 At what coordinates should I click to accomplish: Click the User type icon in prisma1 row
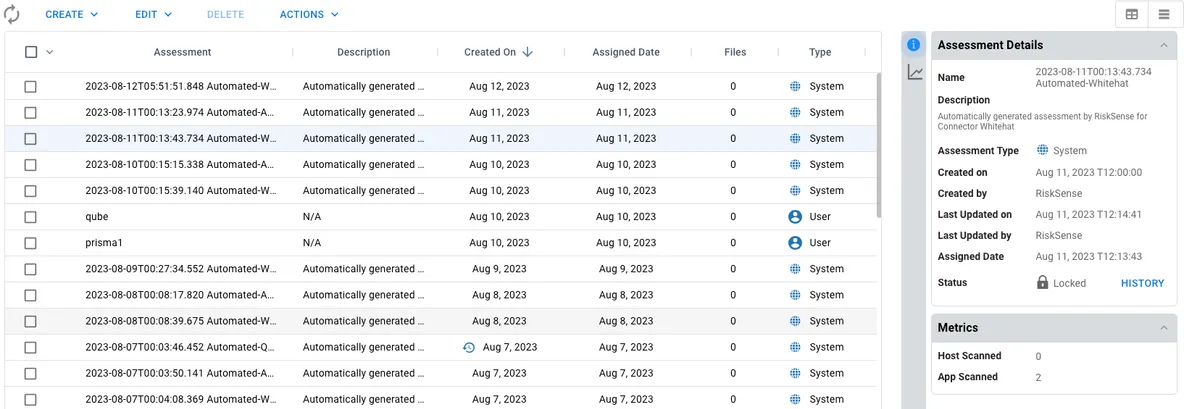pyautogui.click(x=794, y=243)
